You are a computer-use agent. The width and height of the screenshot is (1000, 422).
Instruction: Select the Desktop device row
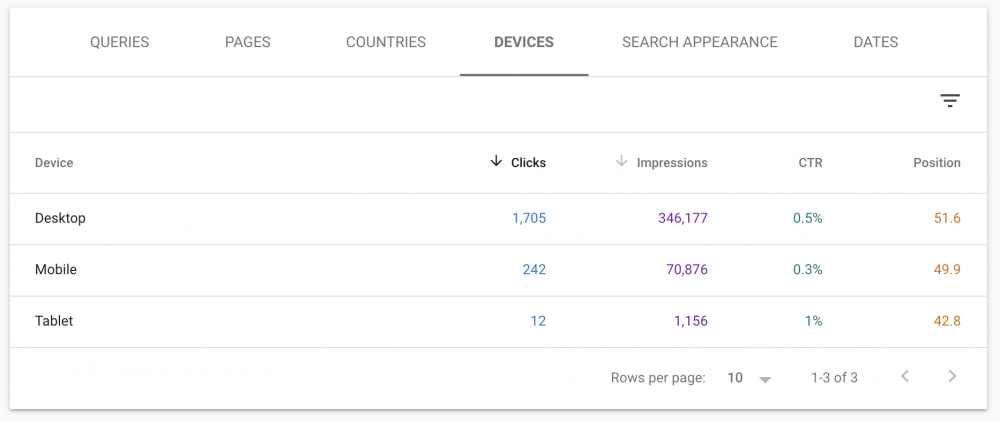click(60, 218)
